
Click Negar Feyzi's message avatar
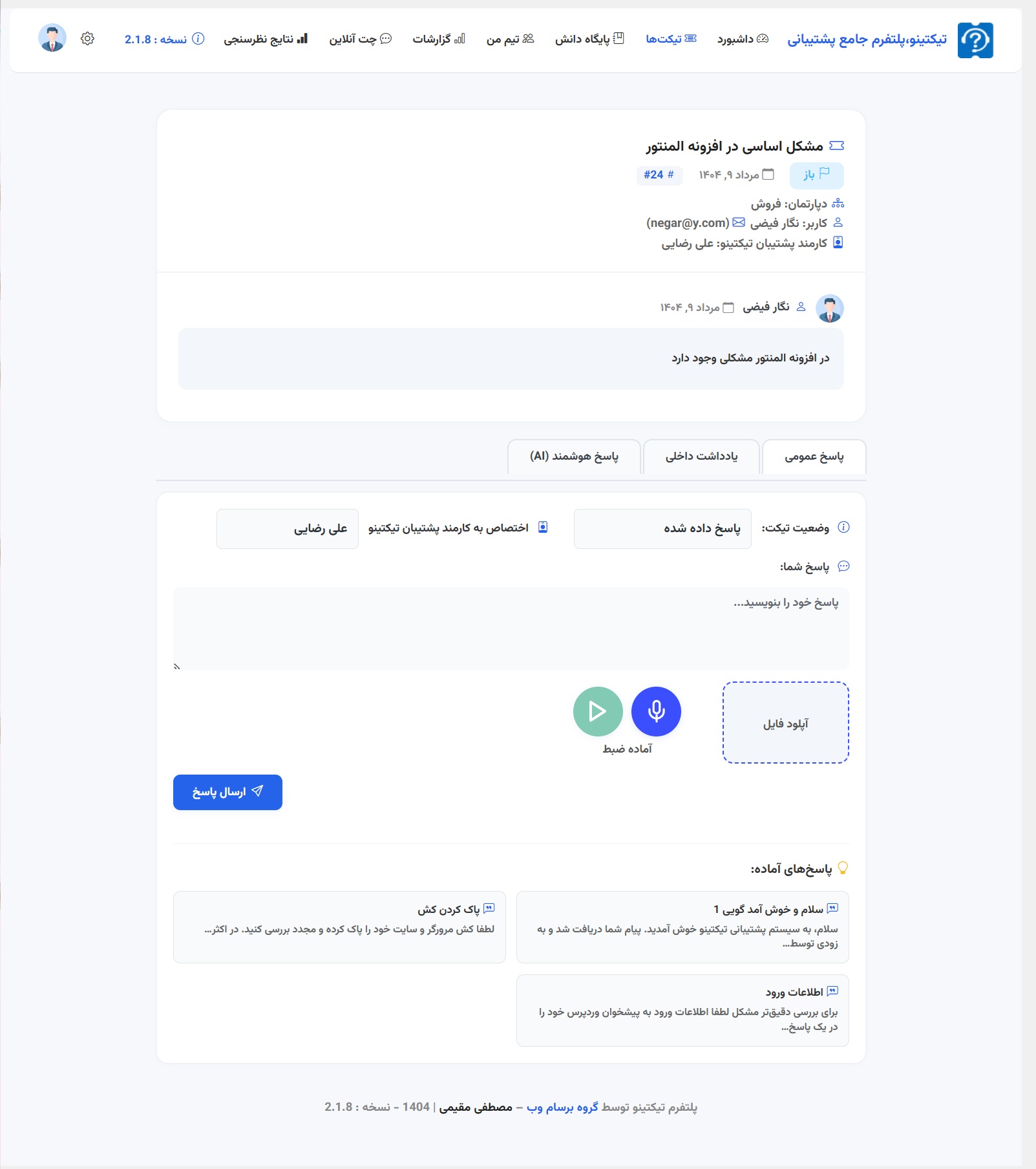pos(829,308)
